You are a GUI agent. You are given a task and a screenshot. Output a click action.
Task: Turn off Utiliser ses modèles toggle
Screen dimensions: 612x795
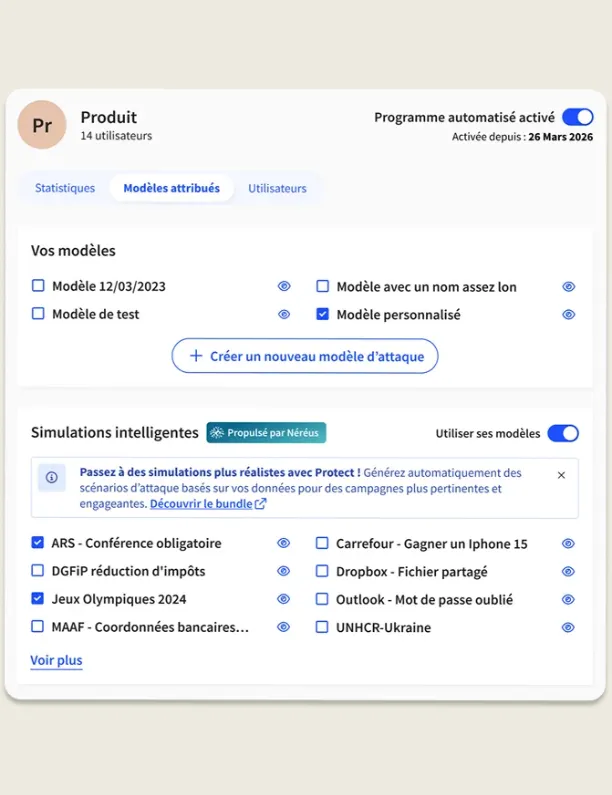coord(563,433)
